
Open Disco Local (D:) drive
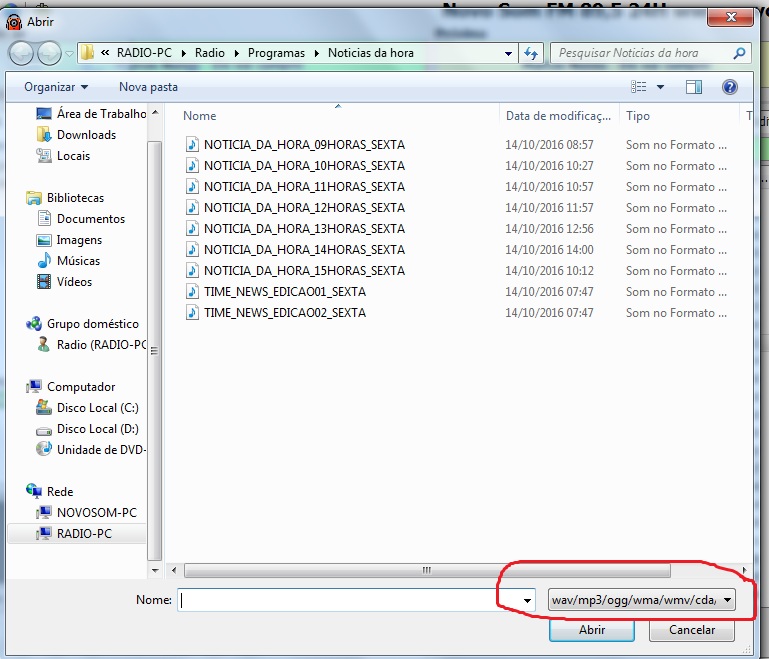87,429
